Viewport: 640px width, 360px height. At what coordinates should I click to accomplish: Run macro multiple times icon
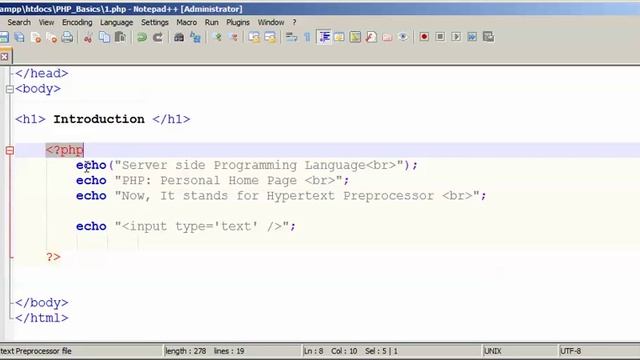(x=472, y=37)
